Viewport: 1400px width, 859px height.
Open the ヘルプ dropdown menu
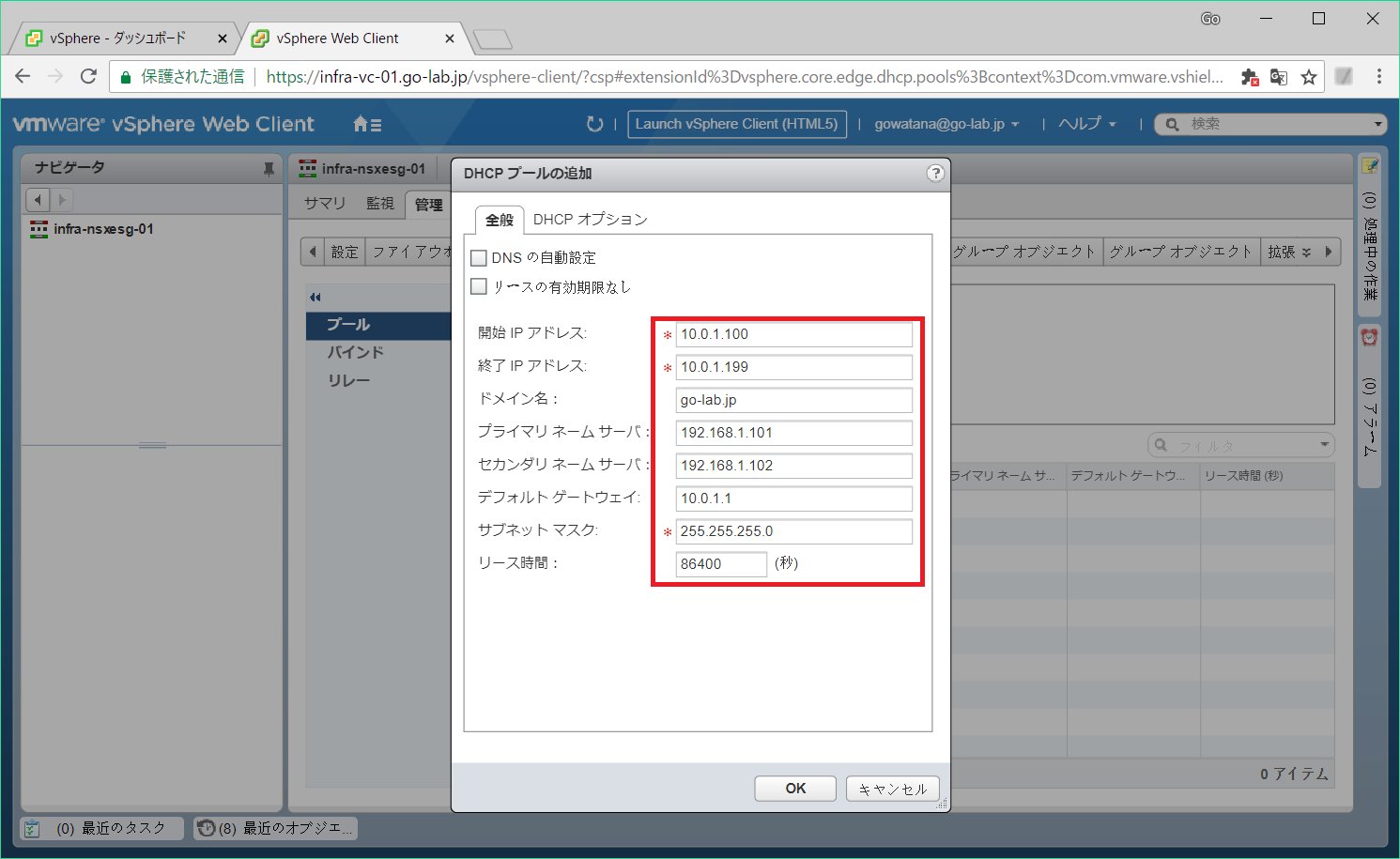(1087, 124)
